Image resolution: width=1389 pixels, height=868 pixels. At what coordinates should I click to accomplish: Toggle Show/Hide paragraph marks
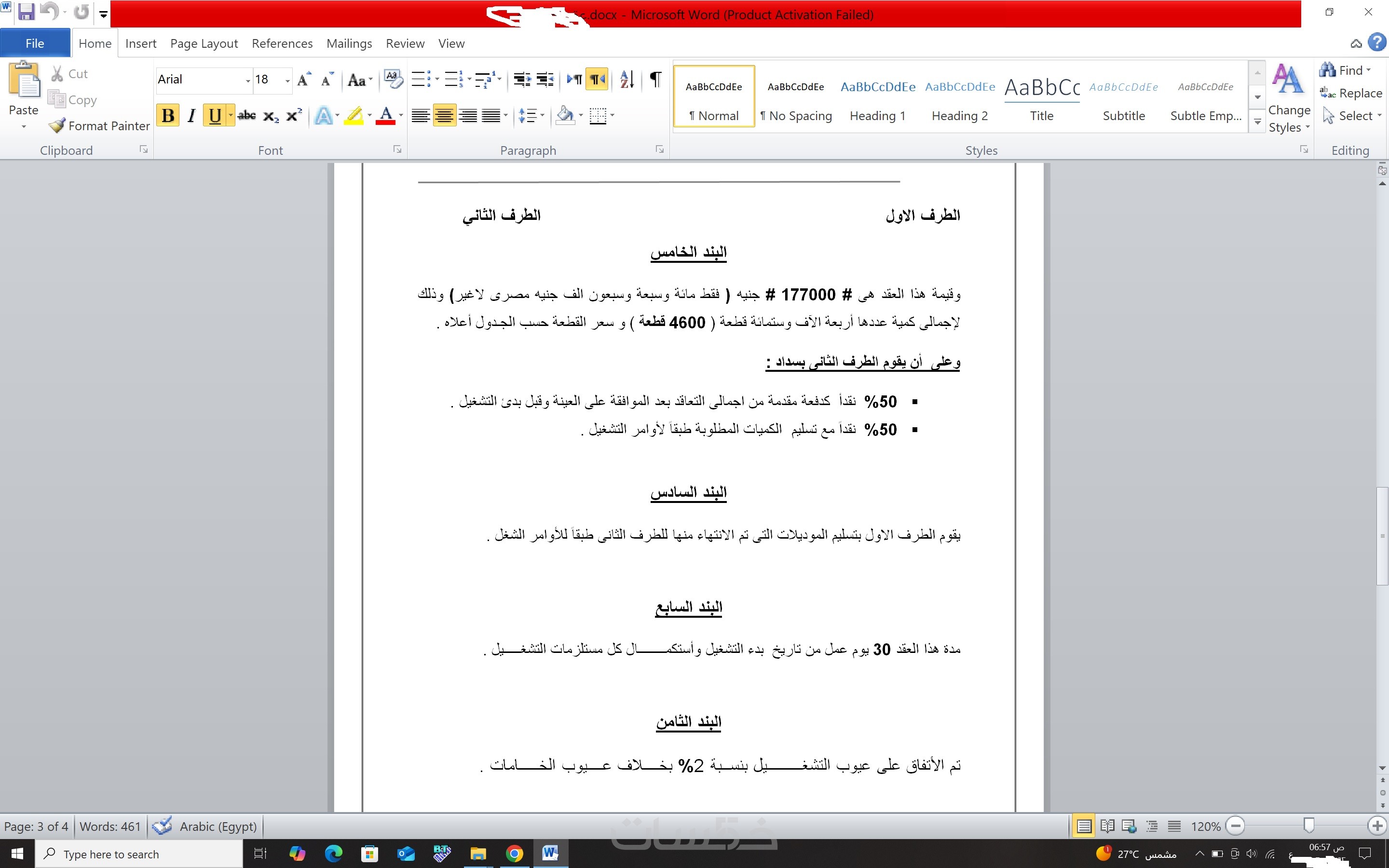[x=655, y=80]
